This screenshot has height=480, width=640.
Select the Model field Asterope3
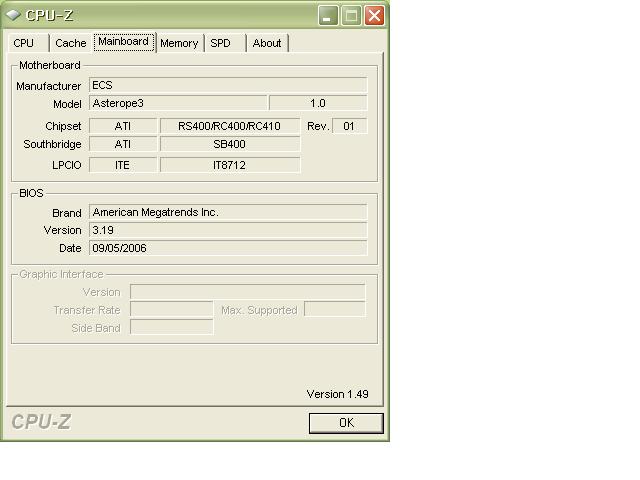pyautogui.click(x=178, y=103)
